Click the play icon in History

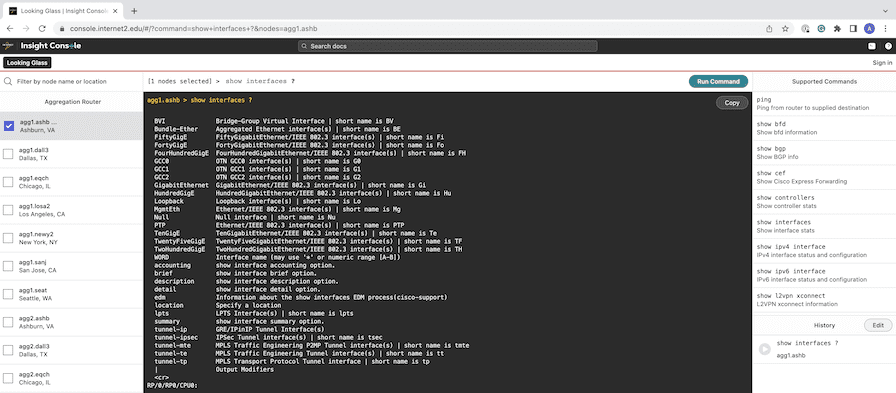click(765, 349)
